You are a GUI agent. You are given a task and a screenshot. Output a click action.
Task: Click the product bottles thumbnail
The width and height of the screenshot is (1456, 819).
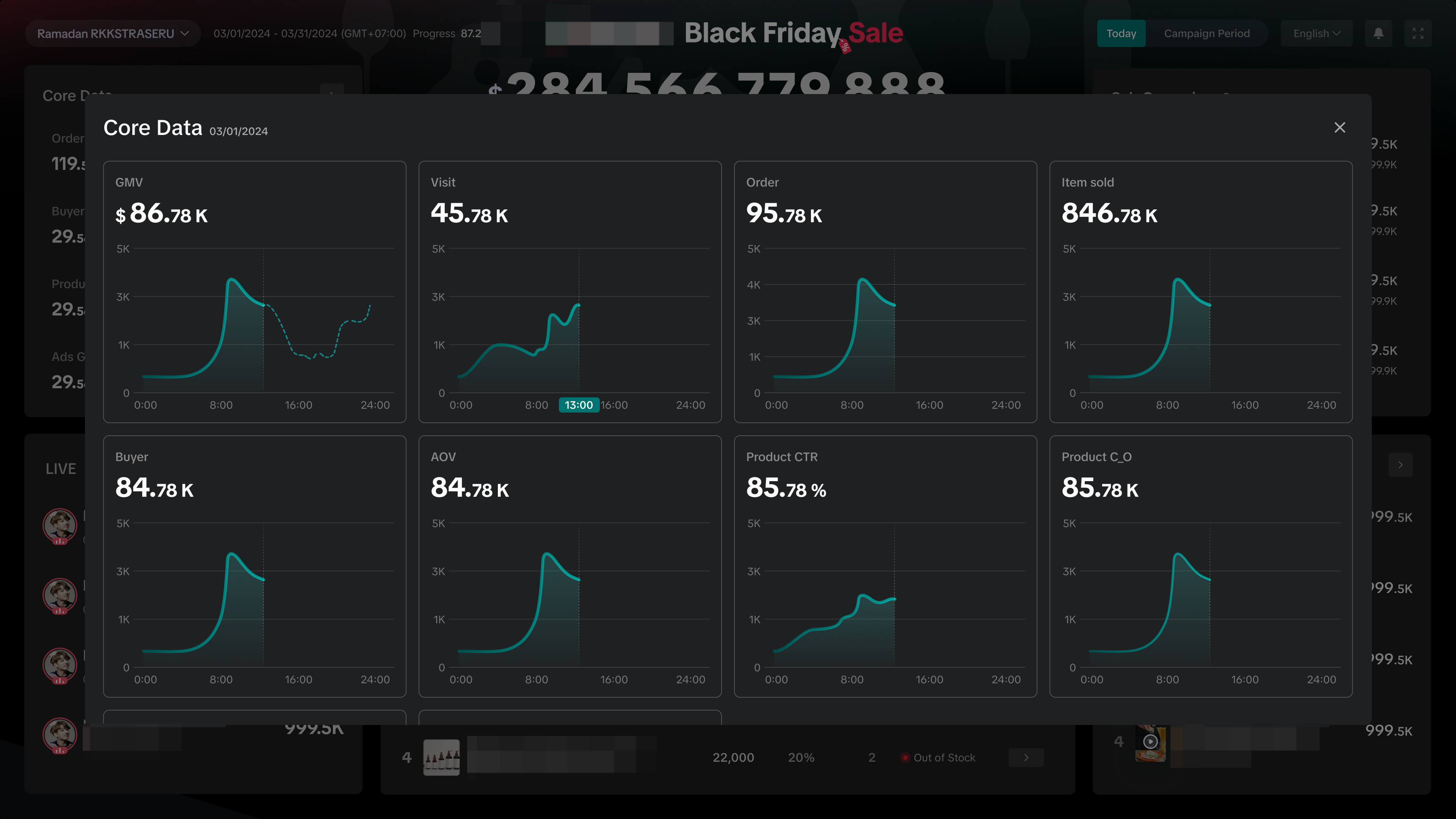click(441, 758)
